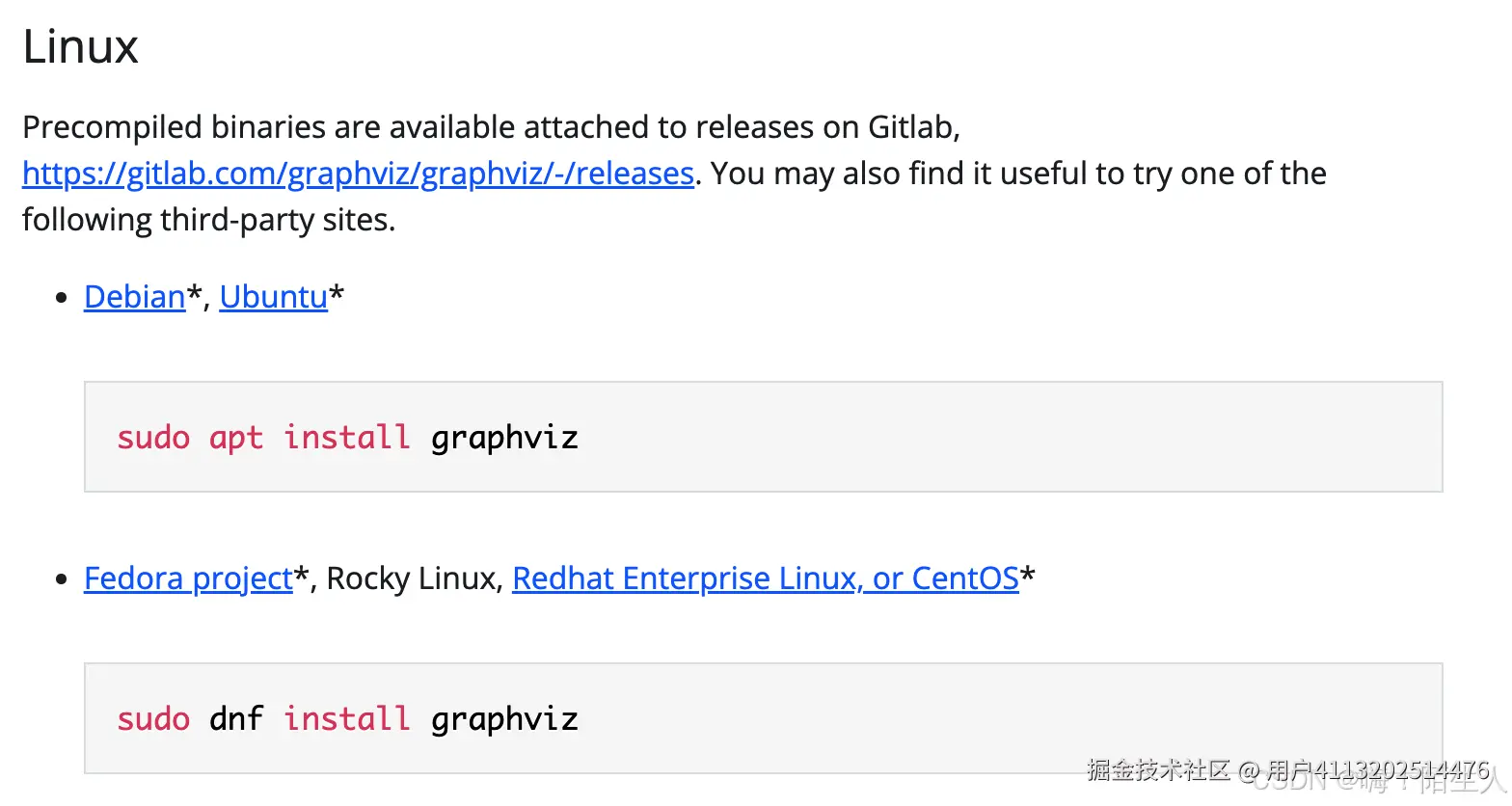
Task: Click 'install' in the dnf command
Action: point(346,719)
